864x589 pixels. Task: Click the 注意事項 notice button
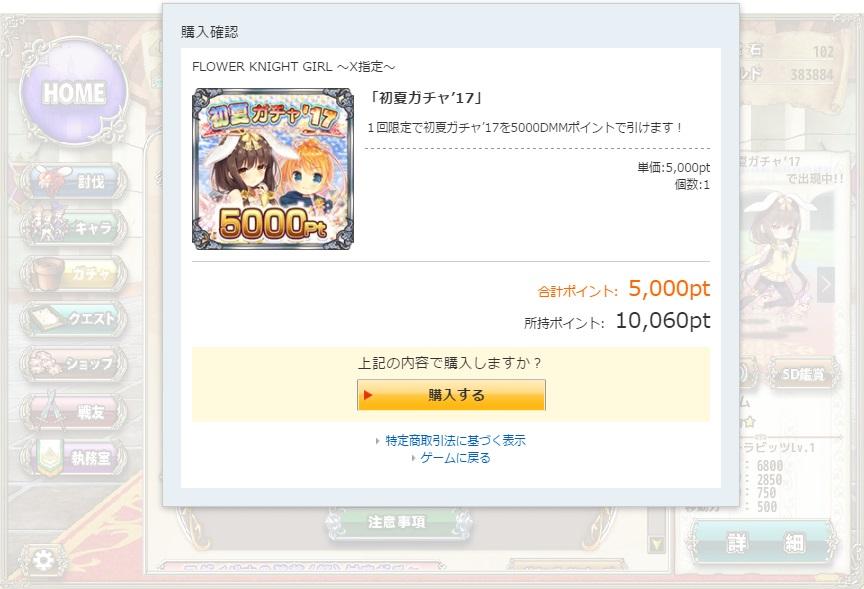(397, 522)
